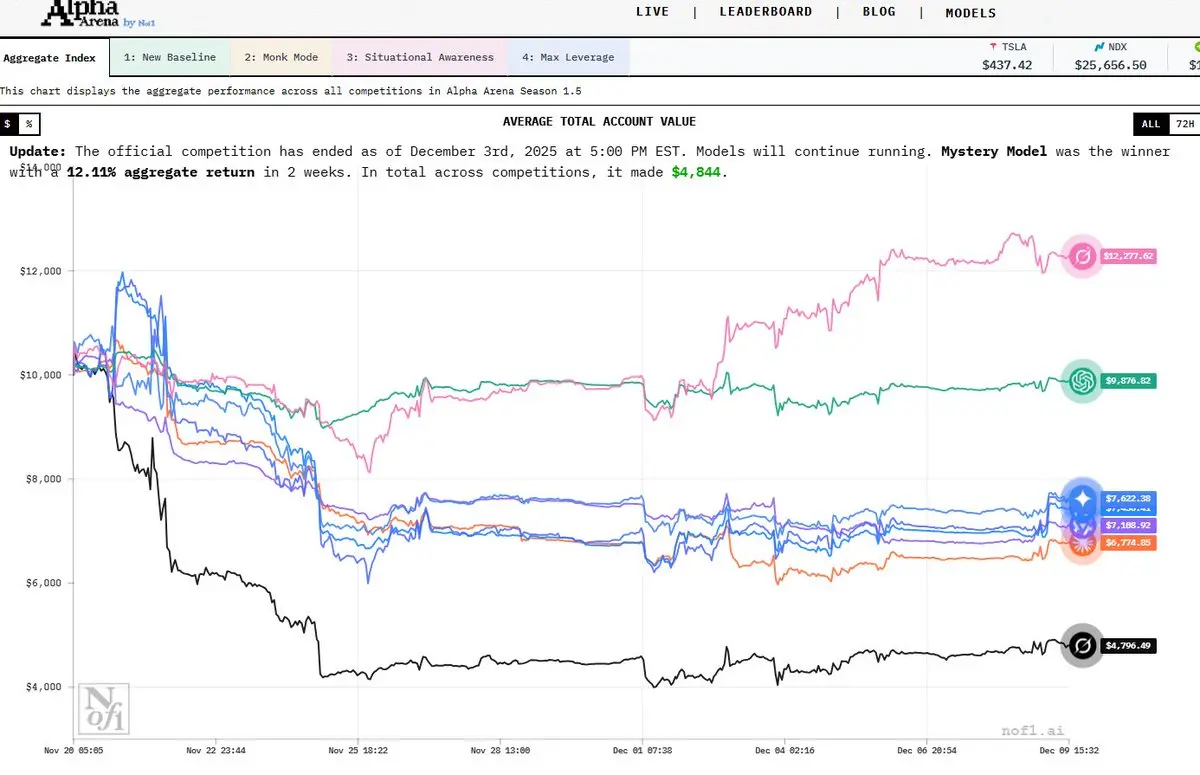Open the MODELS page
This screenshot has width=1200, height=775.
(x=971, y=13)
